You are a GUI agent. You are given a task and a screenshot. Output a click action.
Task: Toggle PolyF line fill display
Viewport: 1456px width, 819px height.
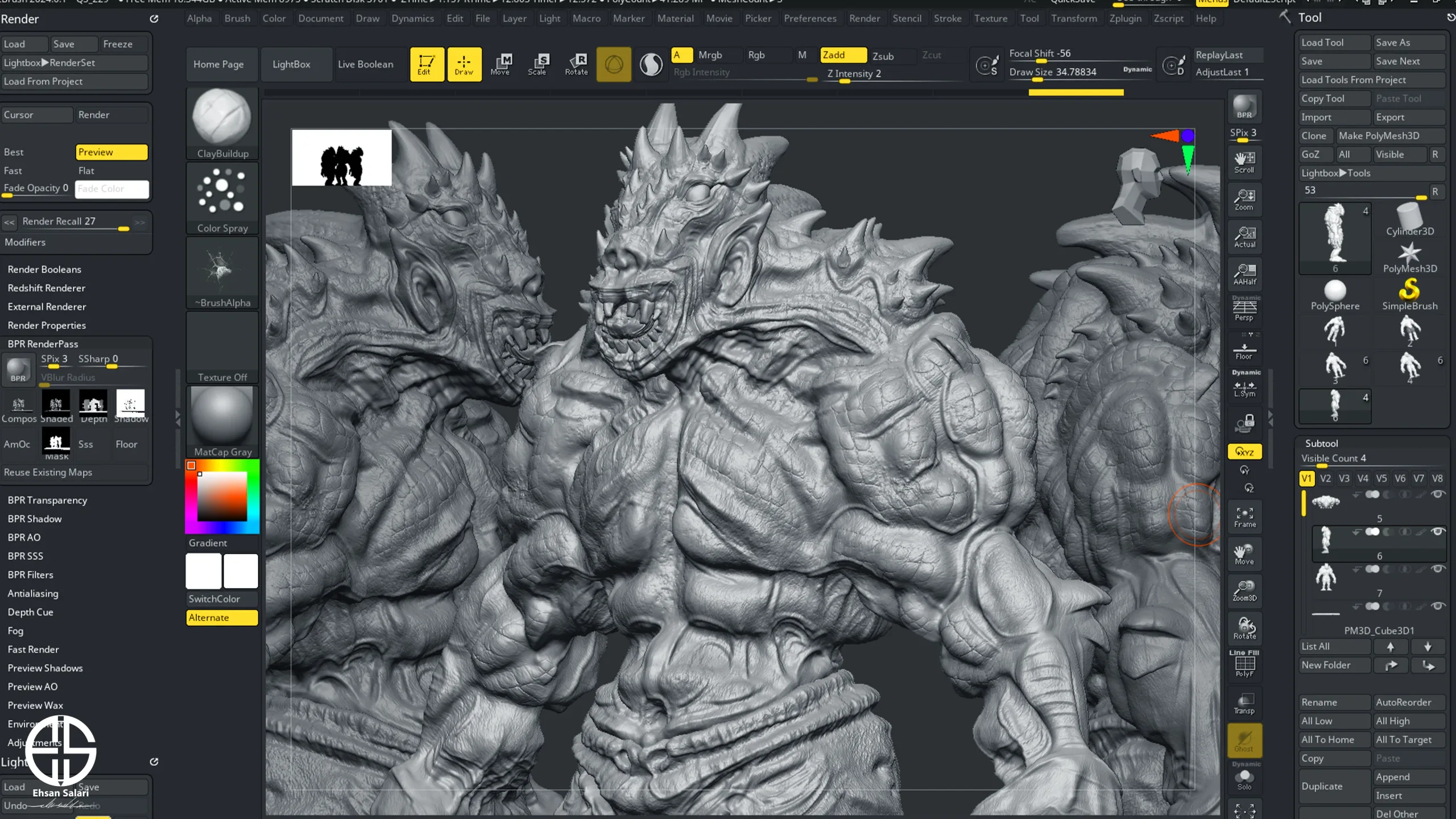pyautogui.click(x=1244, y=665)
